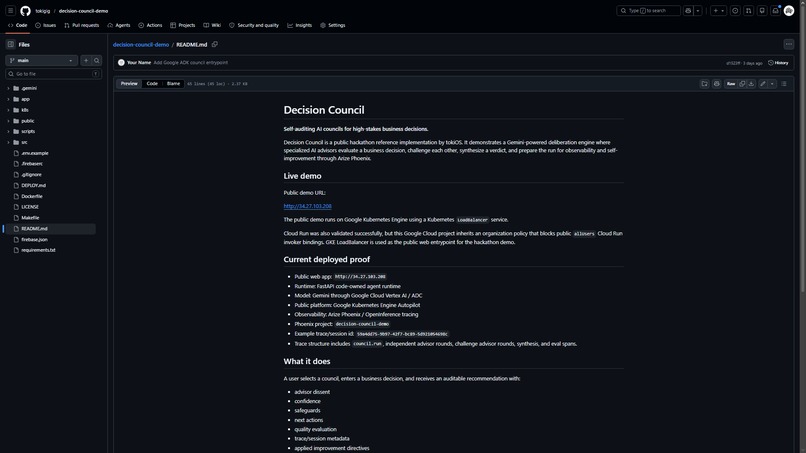The height and width of the screenshot is (453, 806).
Task: Open the pull requests icon in the header
Action: click(748, 10)
